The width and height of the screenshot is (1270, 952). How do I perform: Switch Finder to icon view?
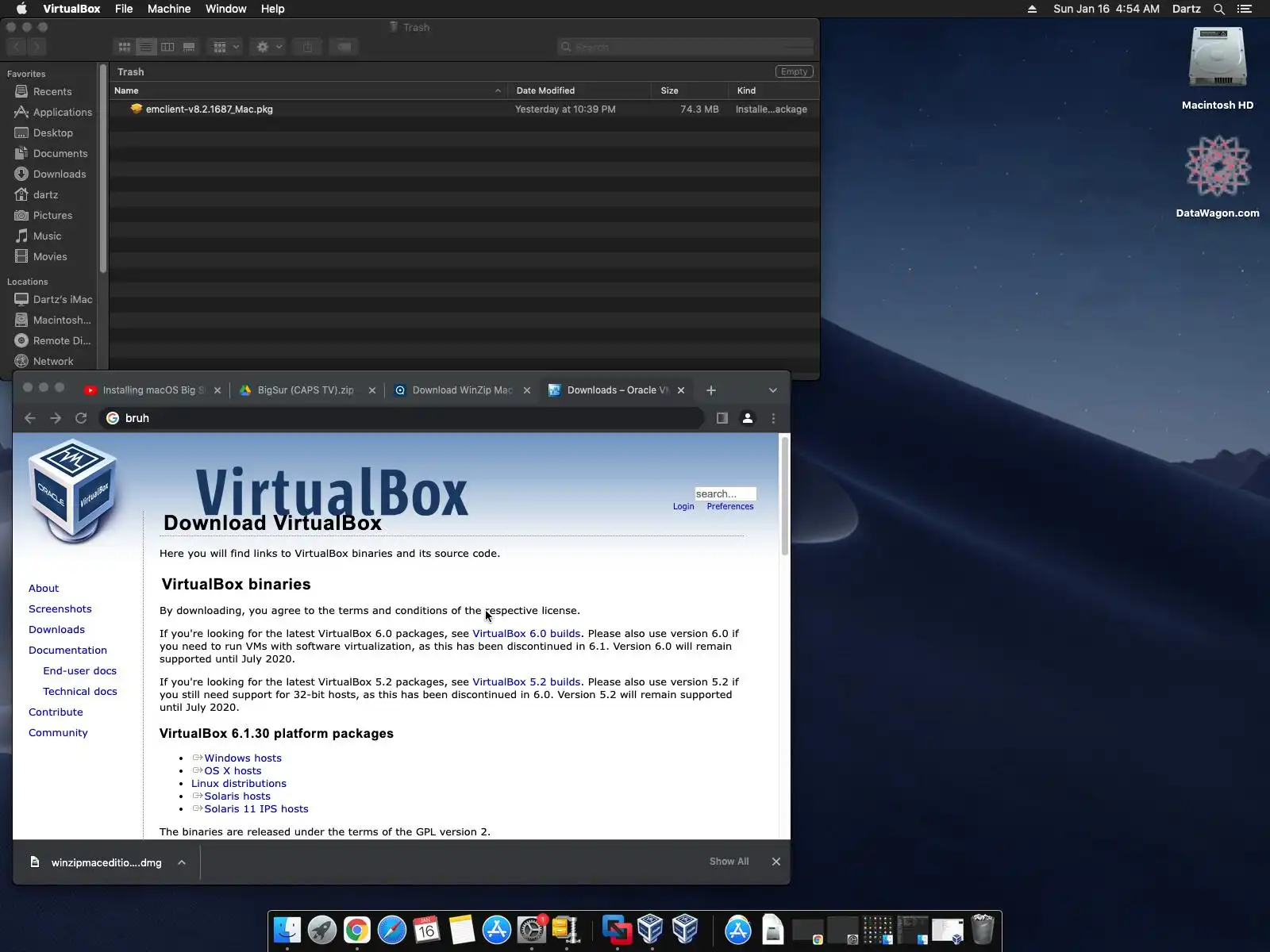(x=125, y=47)
